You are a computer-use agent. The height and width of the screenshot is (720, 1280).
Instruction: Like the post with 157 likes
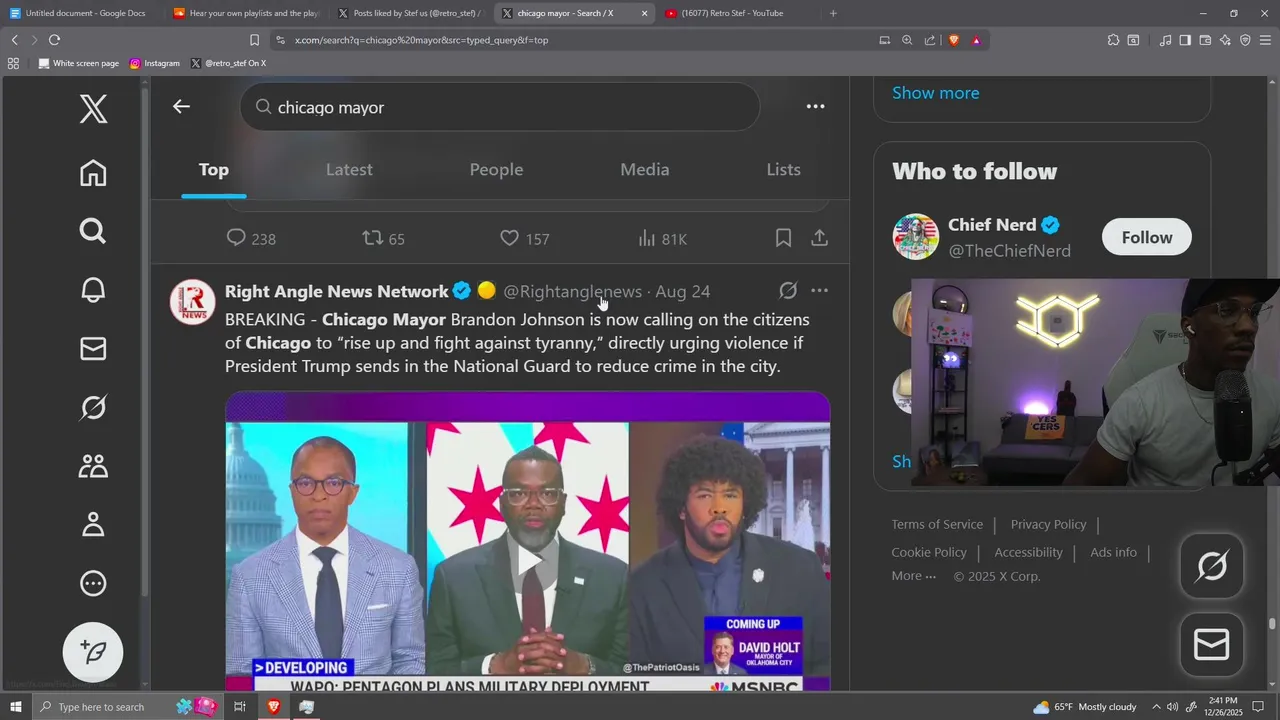point(525,238)
